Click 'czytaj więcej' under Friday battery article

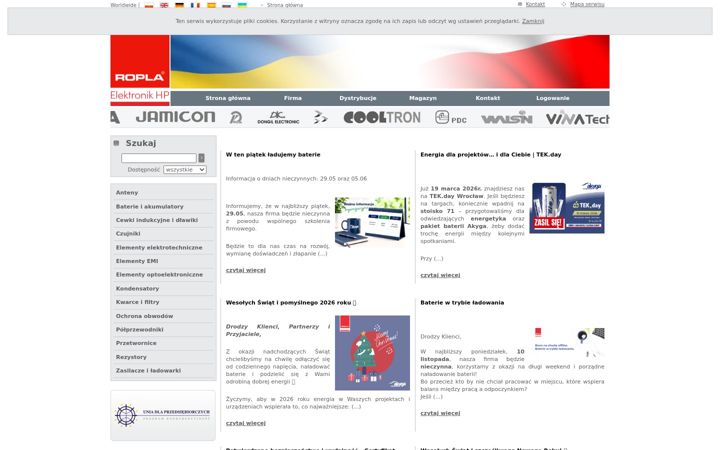pyautogui.click(x=246, y=270)
